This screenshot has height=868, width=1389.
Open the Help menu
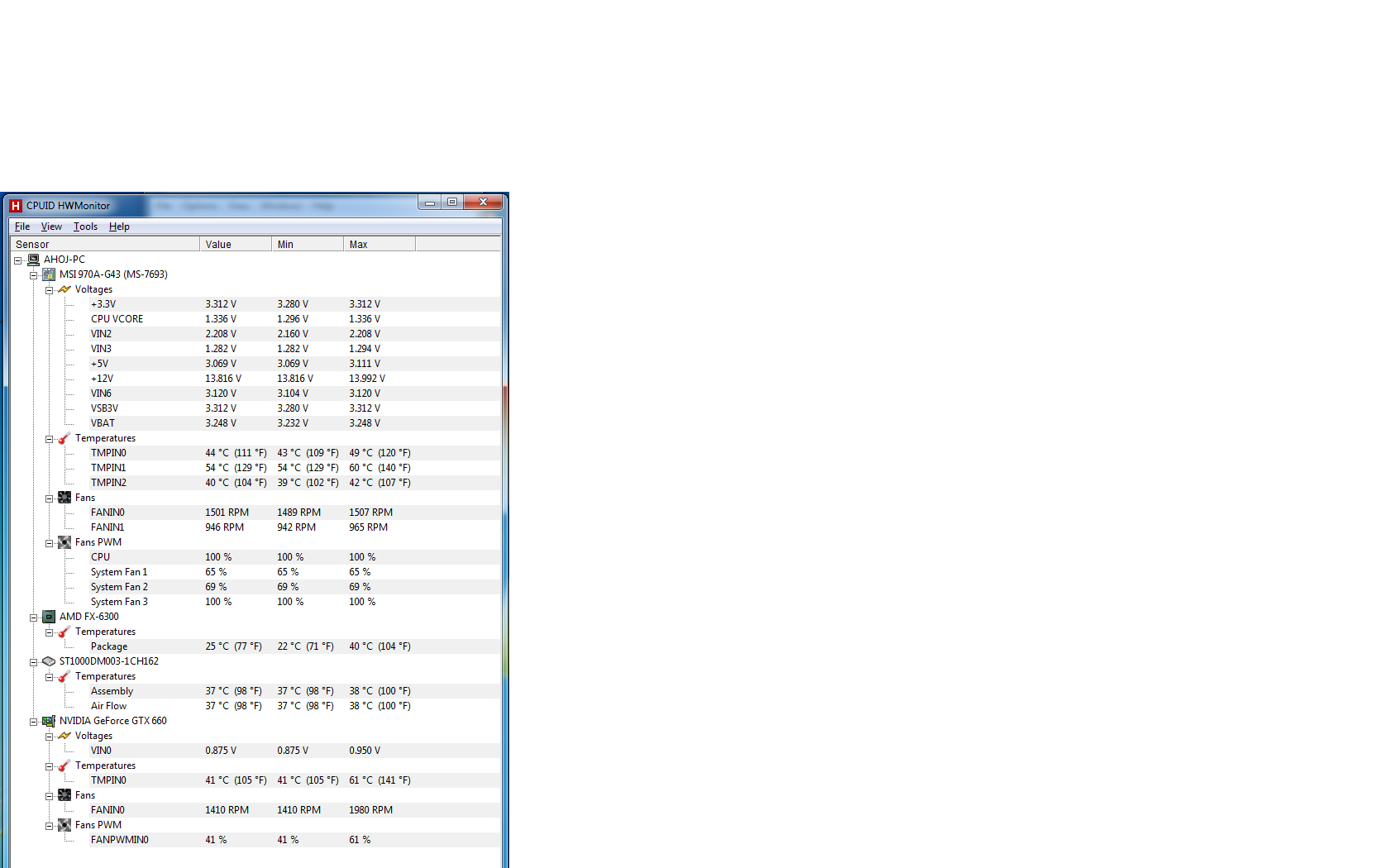click(119, 227)
